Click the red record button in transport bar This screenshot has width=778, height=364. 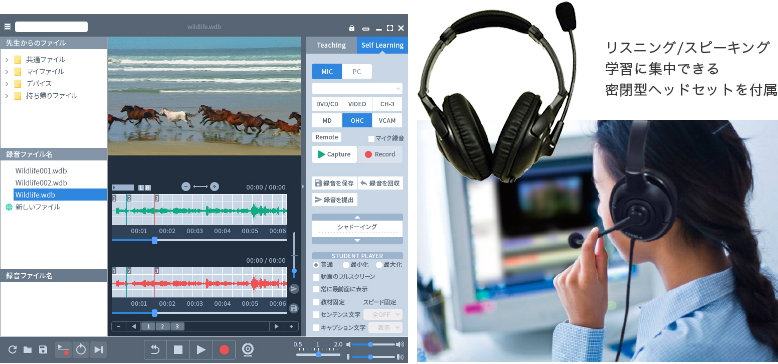224,350
